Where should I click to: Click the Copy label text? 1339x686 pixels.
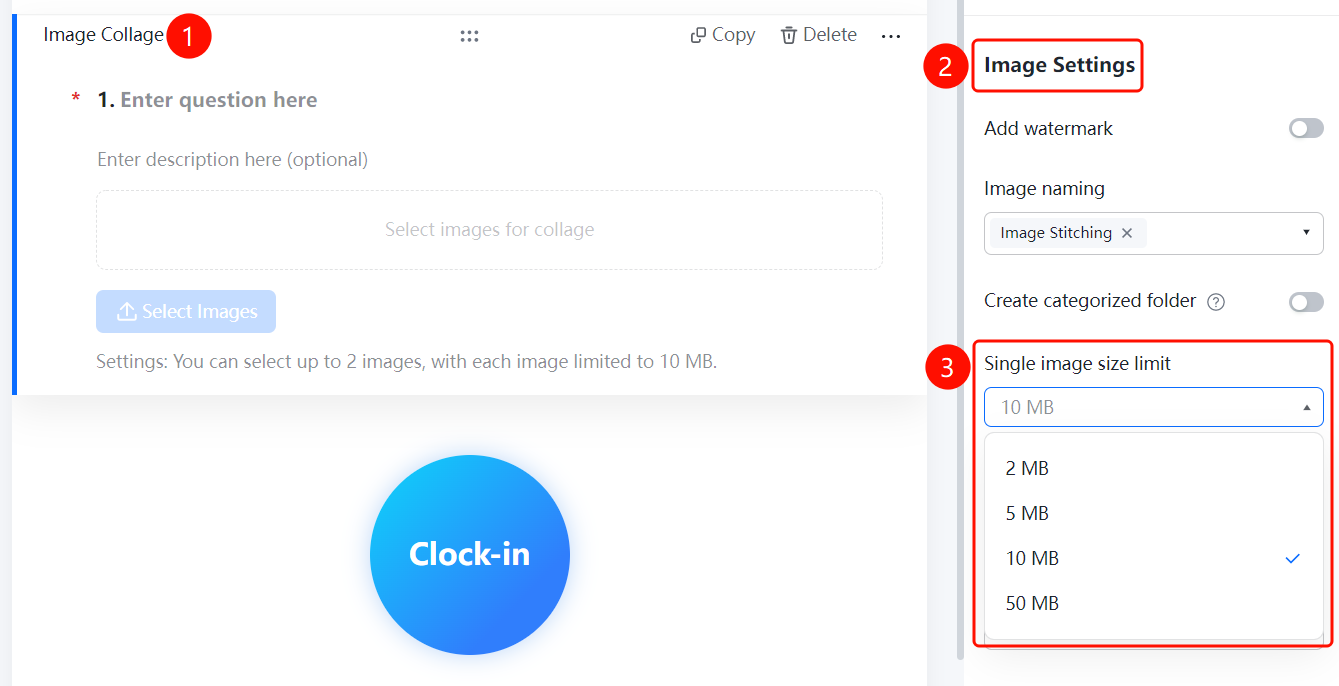733,35
